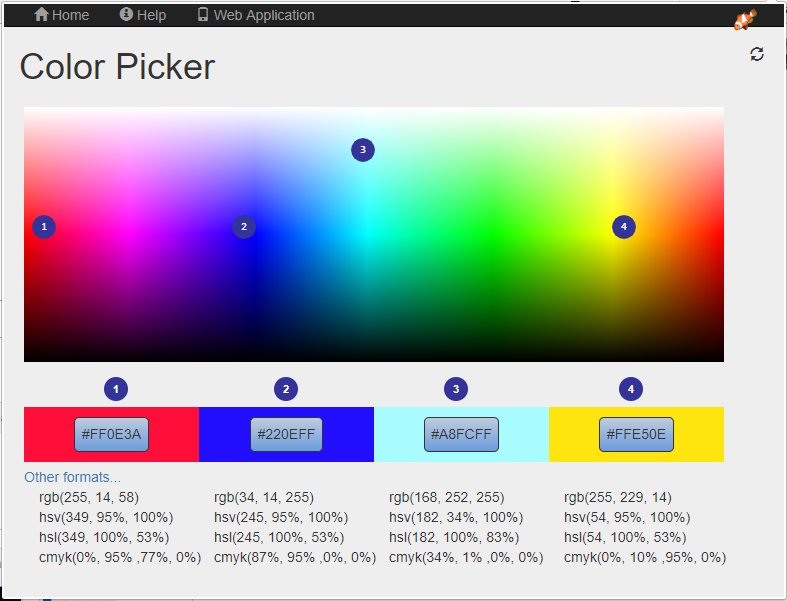787x601 pixels.
Task: Select the rgb(34, 14, 255) value
Action: tap(264, 497)
